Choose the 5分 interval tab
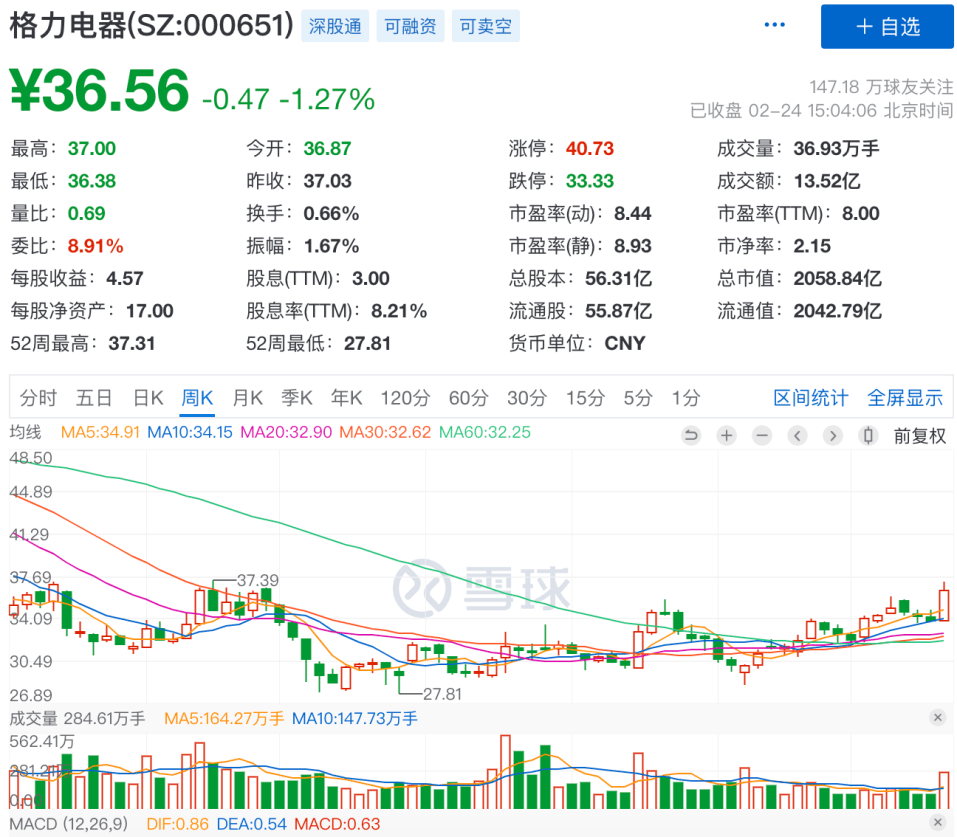Viewport: 957px width, 837px height. pos(638,398)
